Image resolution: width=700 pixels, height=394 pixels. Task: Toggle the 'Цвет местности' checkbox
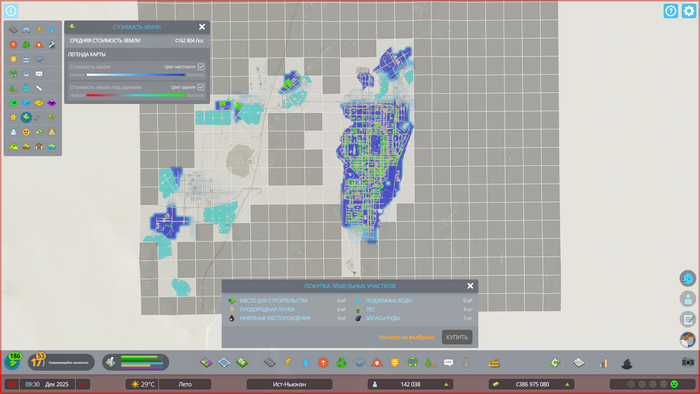point(201,66)
